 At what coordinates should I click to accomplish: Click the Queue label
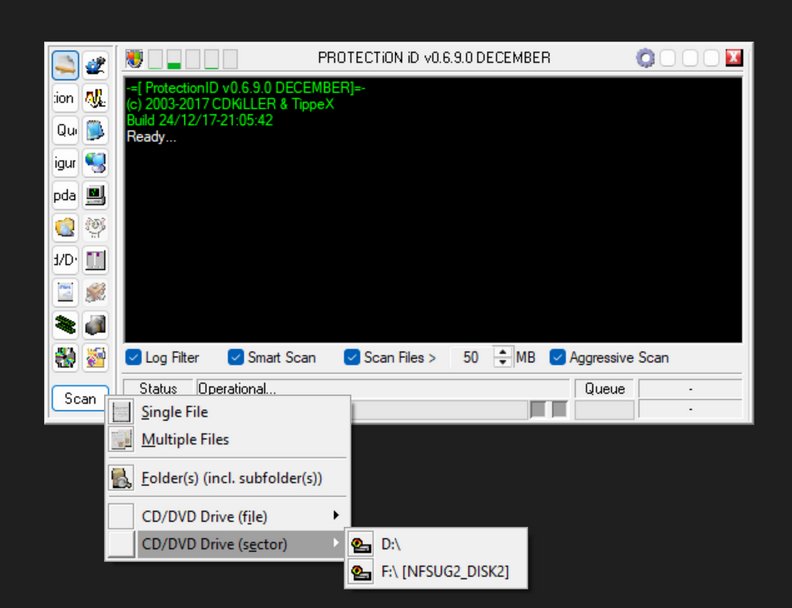click(x=604, y=388)
